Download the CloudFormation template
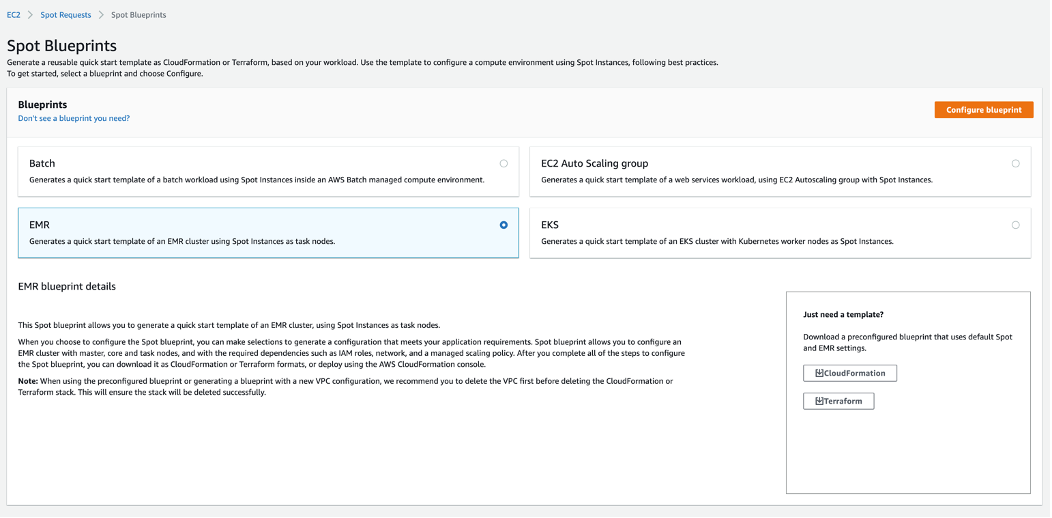 click(x=849, y=373)
